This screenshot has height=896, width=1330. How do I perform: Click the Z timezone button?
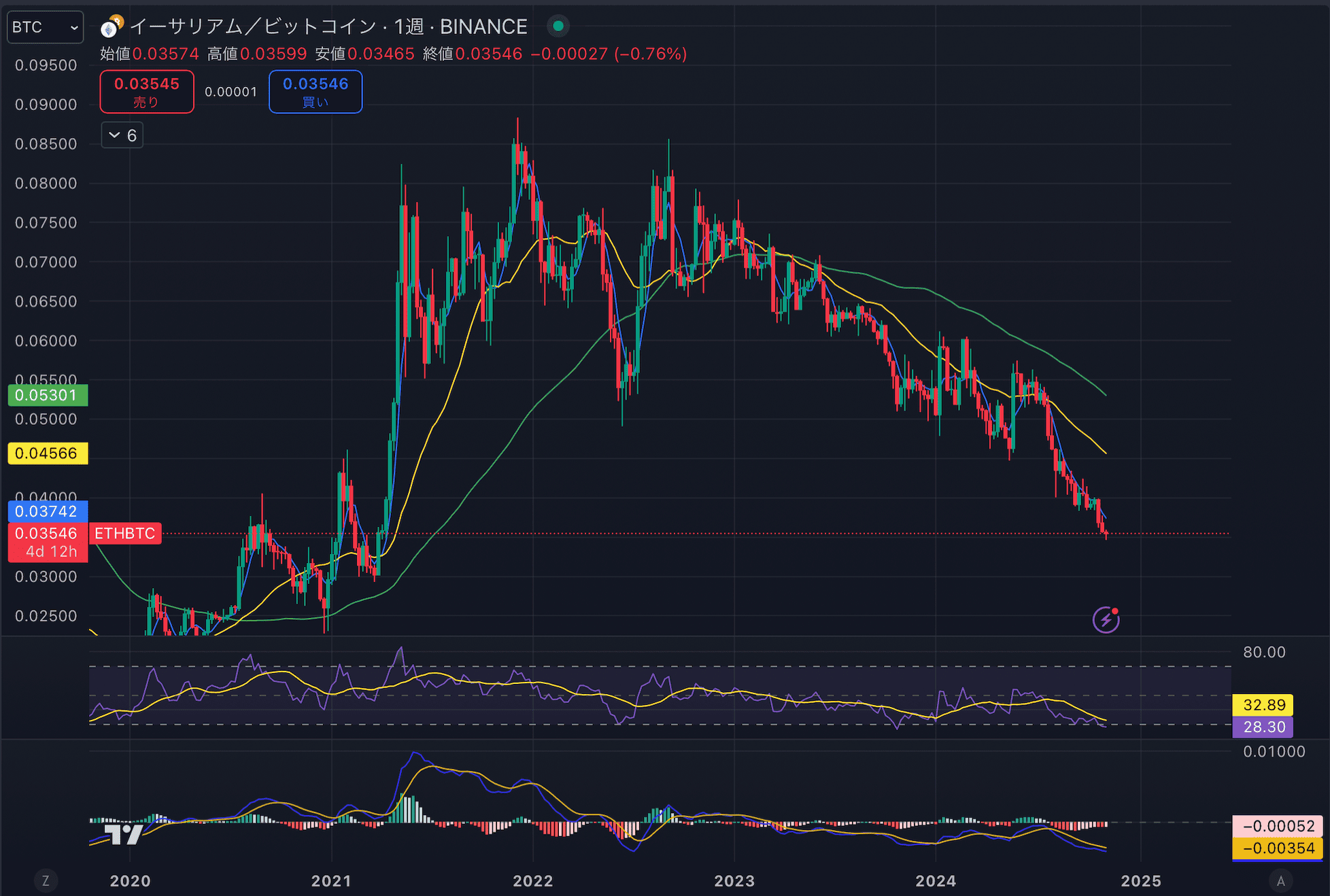click(x=46, y=881)
